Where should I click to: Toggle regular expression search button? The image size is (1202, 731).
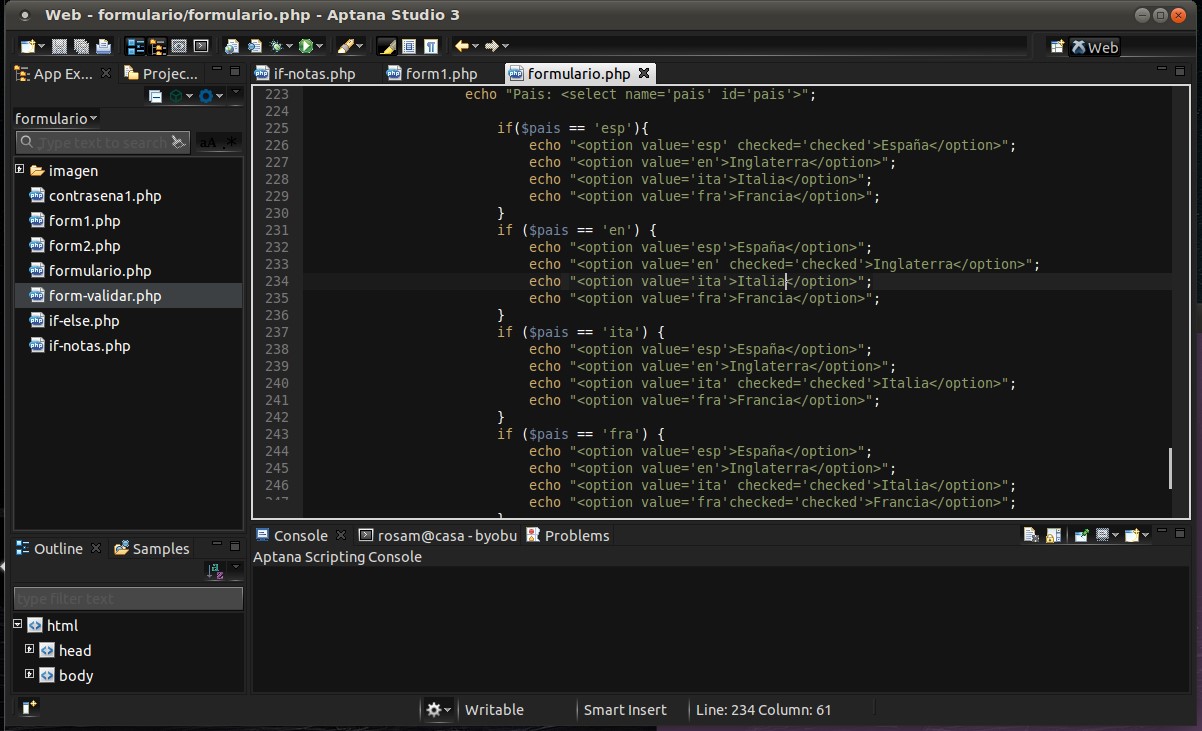(x=231, y=143)
